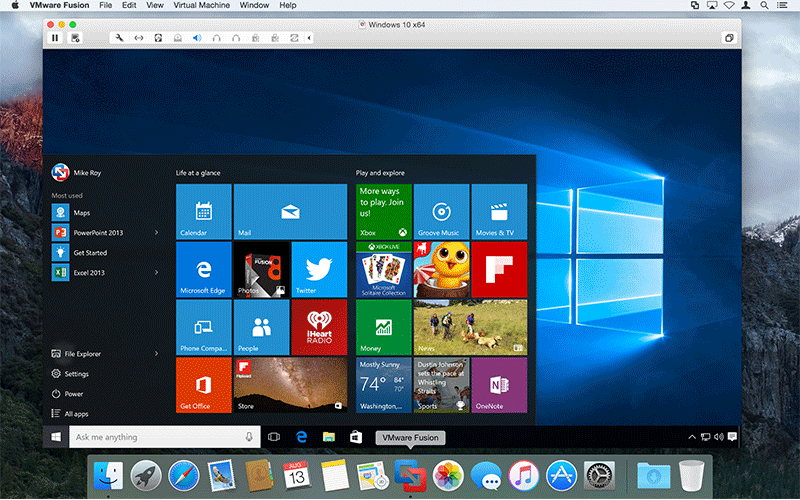Open the Sports tile
800x500 pixels.
441,385
